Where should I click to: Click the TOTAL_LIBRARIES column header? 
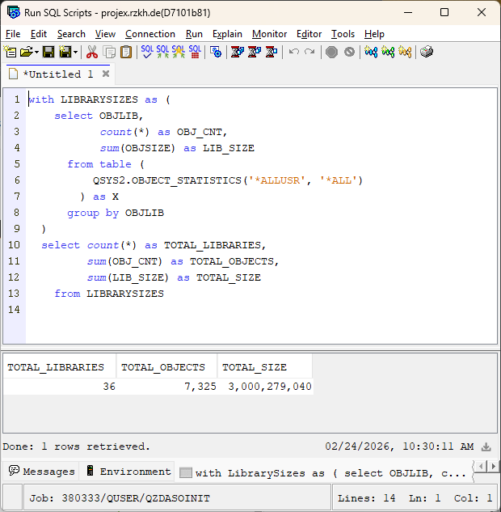(60, 367)
